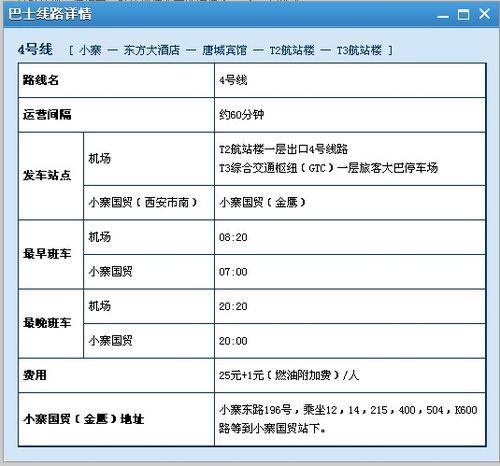This screenshot has width=500, height=466.
Task: Click the T3综合交通枢纽（GTC）一层旅客大巴停车场 text
Action: [x=328, y=168]
